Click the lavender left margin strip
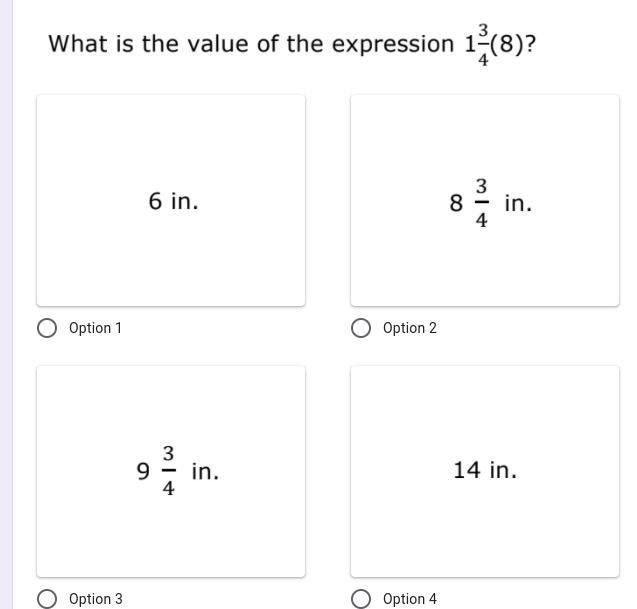Screen dimensions: 637x609 tap(6, 304)
